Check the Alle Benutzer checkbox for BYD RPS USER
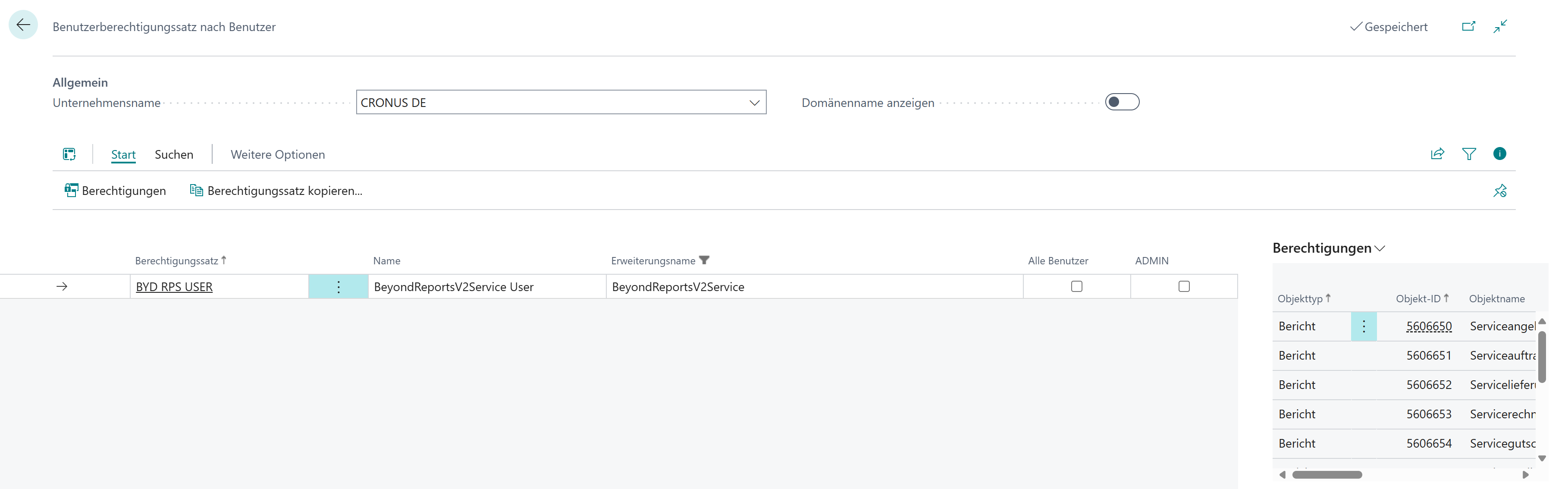 (1077, 286)
